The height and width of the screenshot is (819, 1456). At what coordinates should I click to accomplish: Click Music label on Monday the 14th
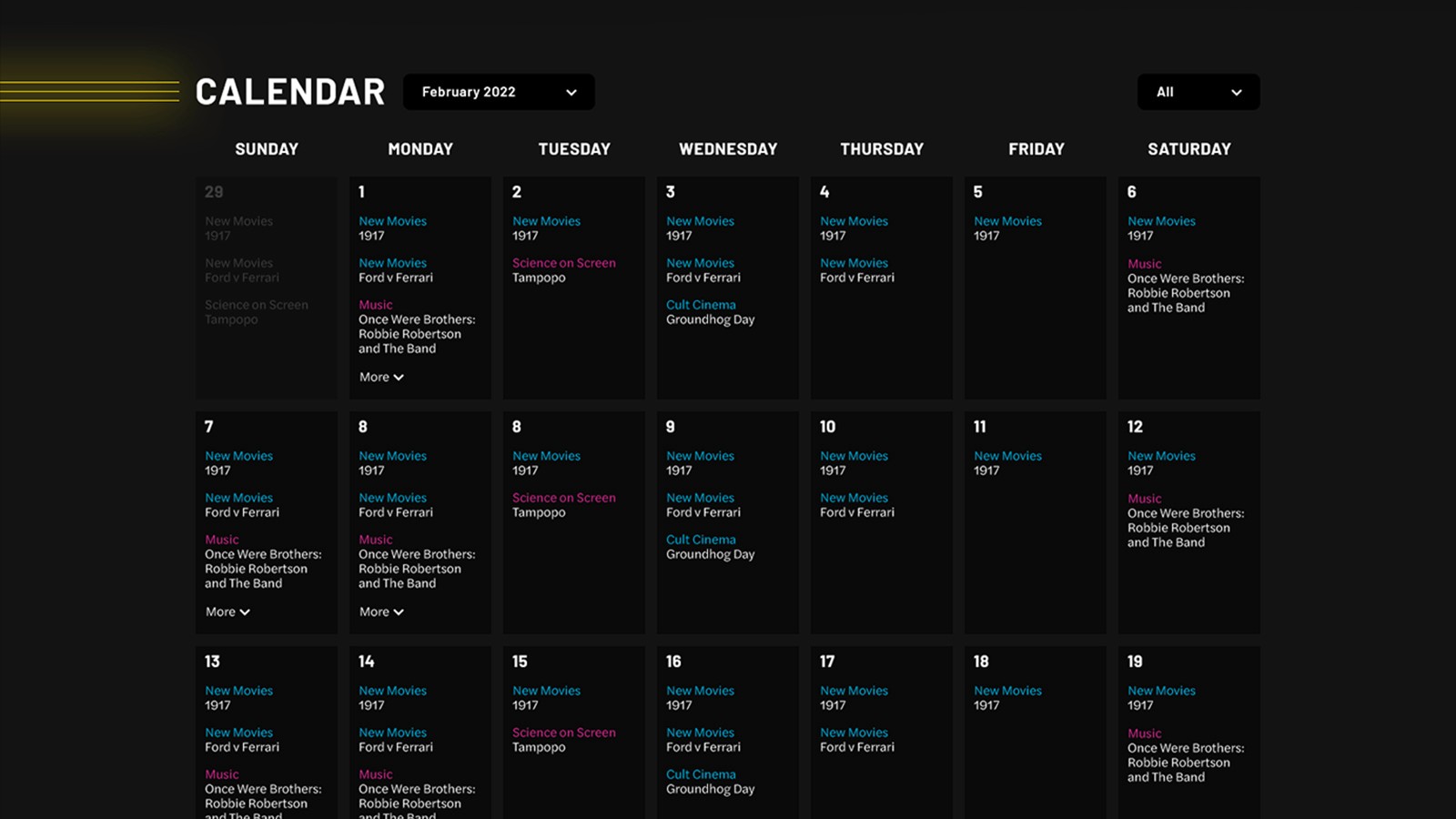click(376, 774)
